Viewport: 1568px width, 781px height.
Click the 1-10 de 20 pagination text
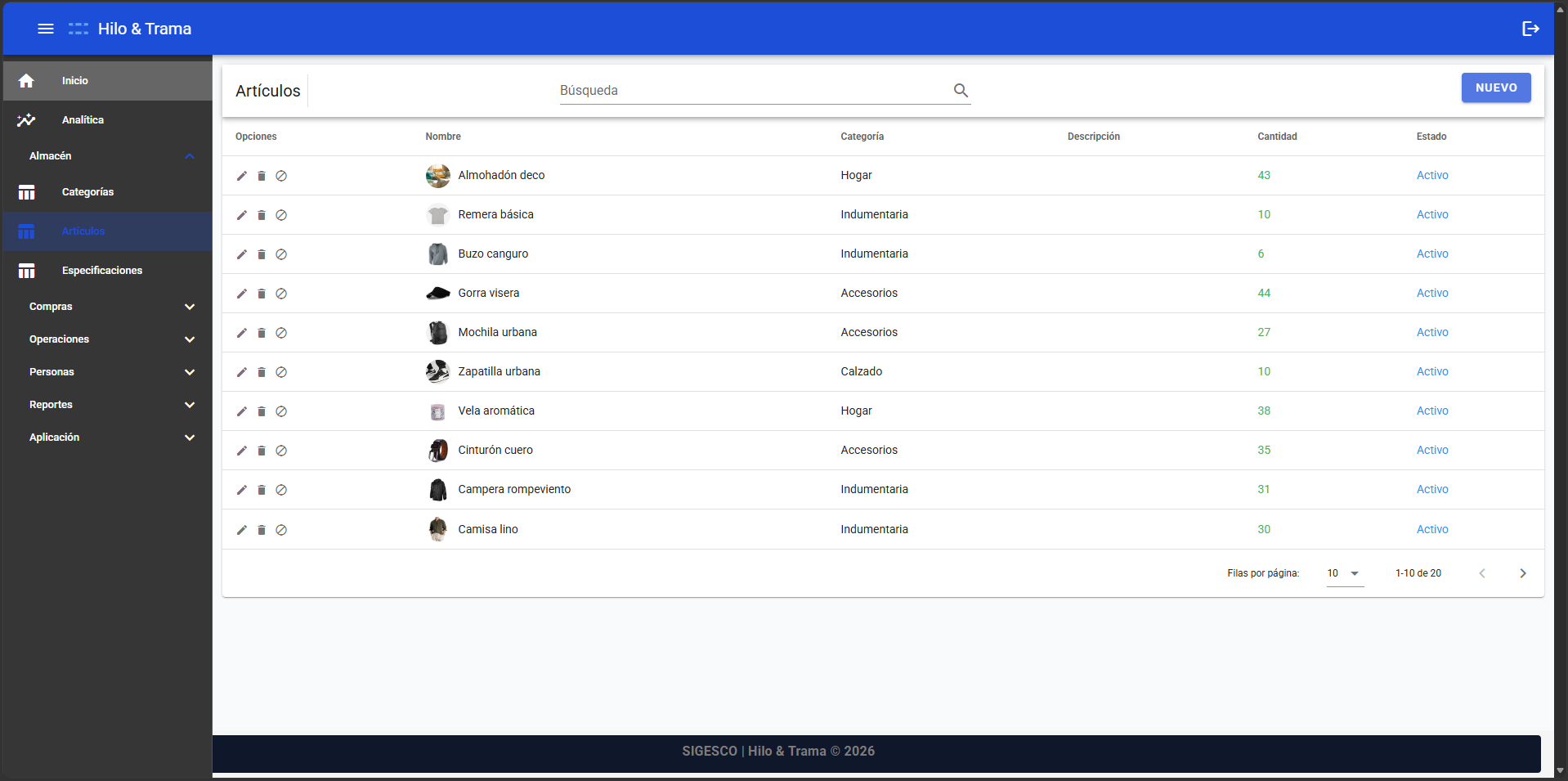click(1418, 573)
